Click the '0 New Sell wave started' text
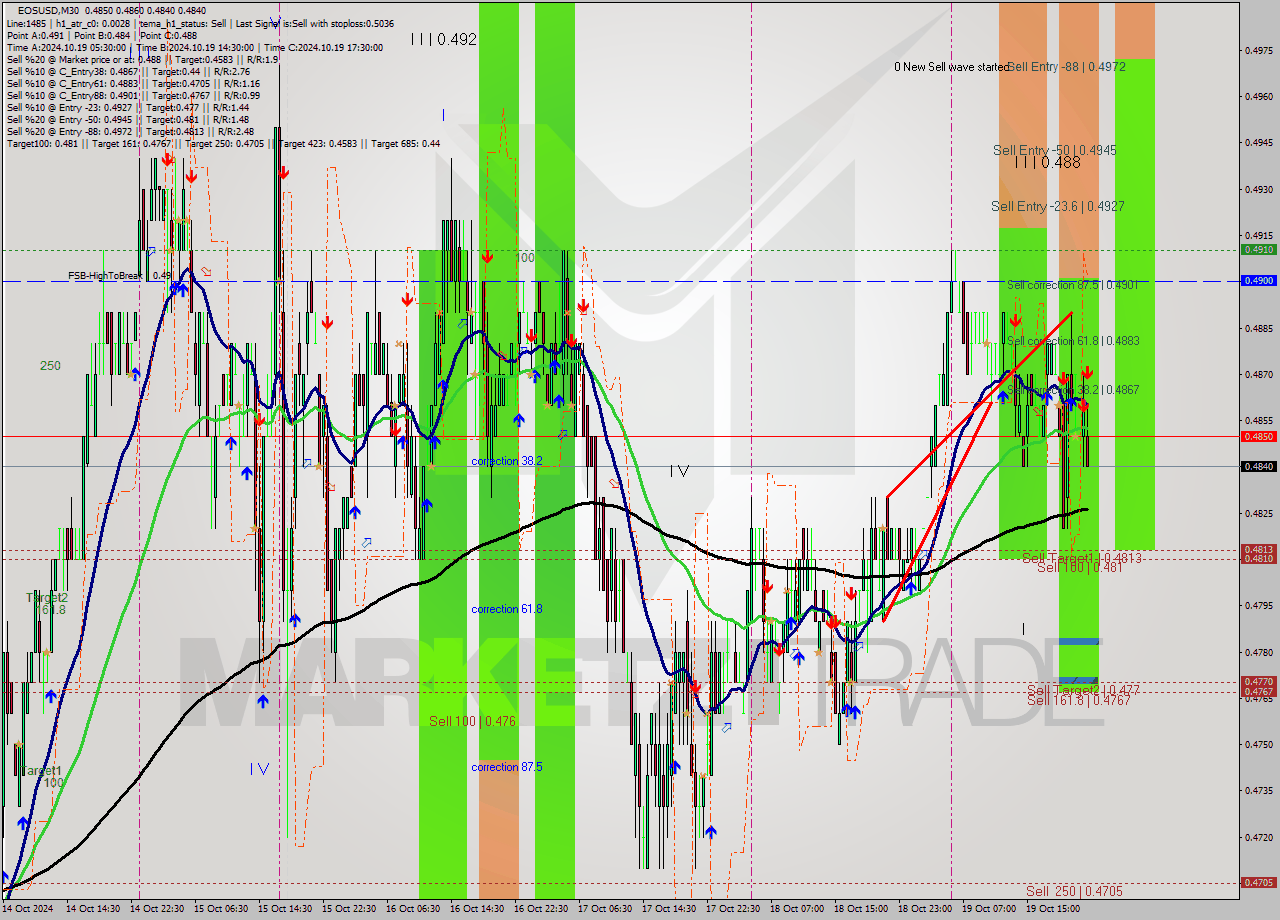 click(x=951, y=67)
